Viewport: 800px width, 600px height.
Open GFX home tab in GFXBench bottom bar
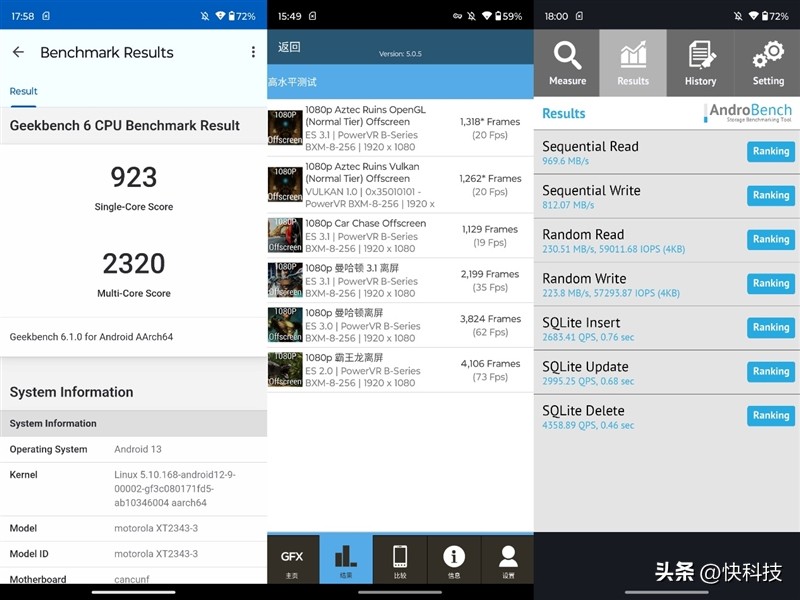[293, 559]
